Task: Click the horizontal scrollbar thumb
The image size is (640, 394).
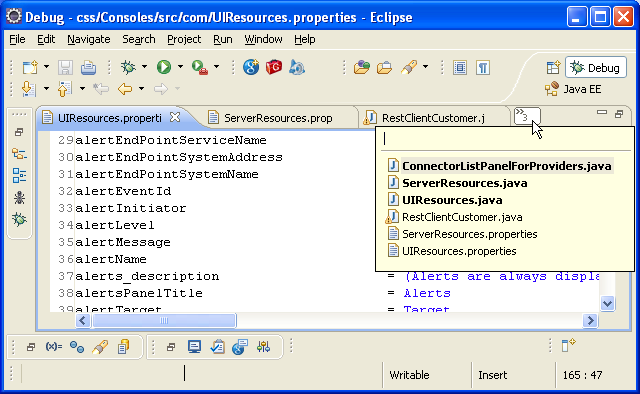Action: tap(164, 321)
